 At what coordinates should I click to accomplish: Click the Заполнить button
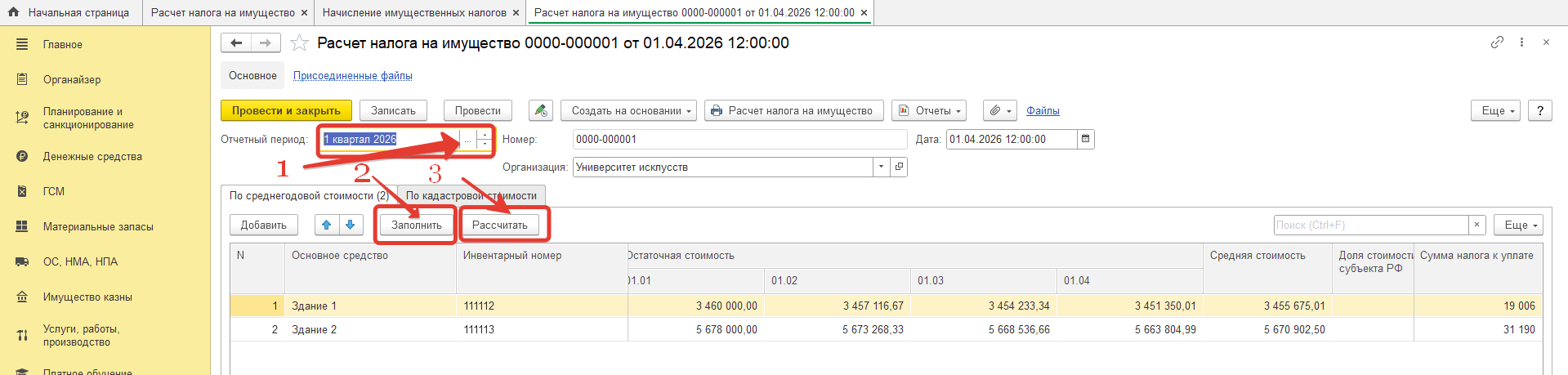pyautogui.click(x=417, y=225)
